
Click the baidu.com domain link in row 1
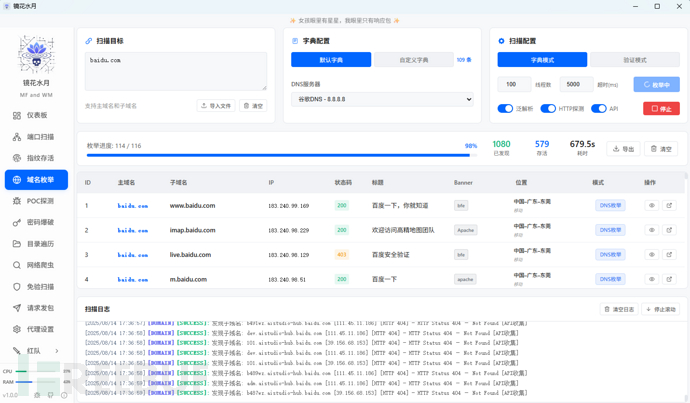(133, 205)
